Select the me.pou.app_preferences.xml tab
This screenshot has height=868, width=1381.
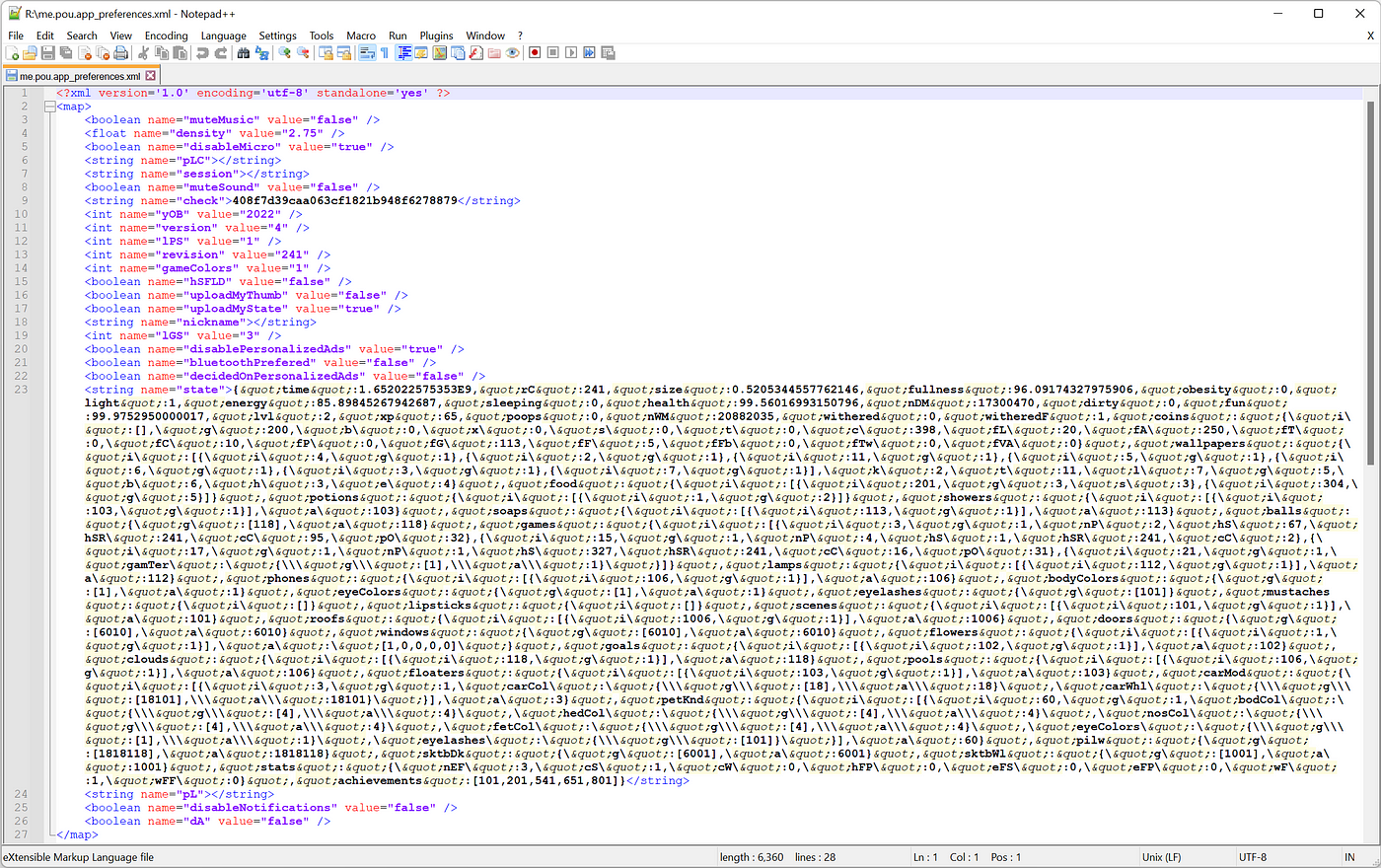pyautogui.click(x=79, y=76)
